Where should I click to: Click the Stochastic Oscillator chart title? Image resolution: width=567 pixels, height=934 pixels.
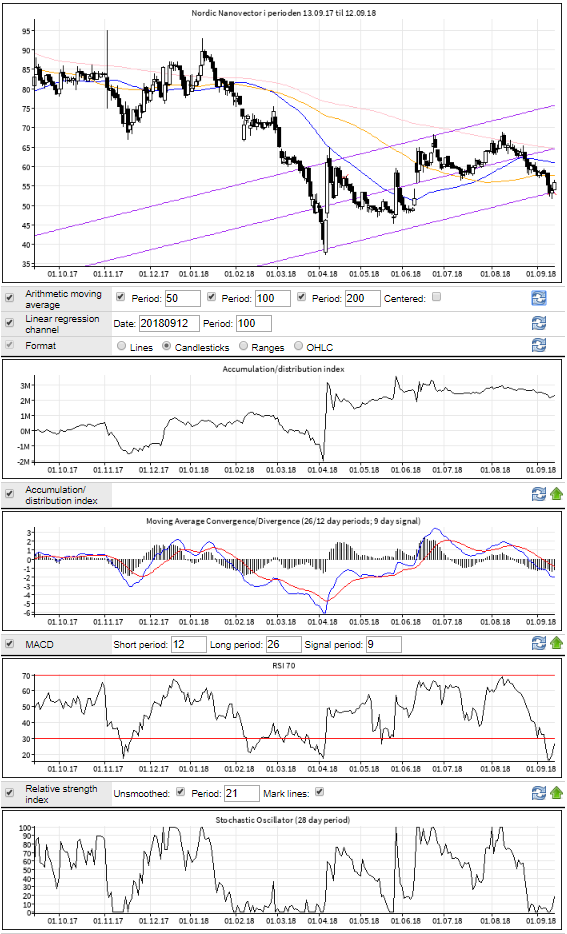pyautogui.click(x=283, y=820)
